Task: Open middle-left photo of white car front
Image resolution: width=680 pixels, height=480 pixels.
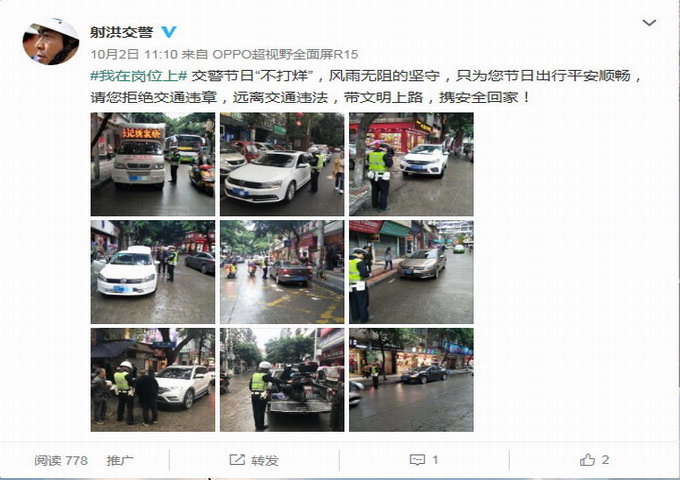Action: click(x=153, y=272)
